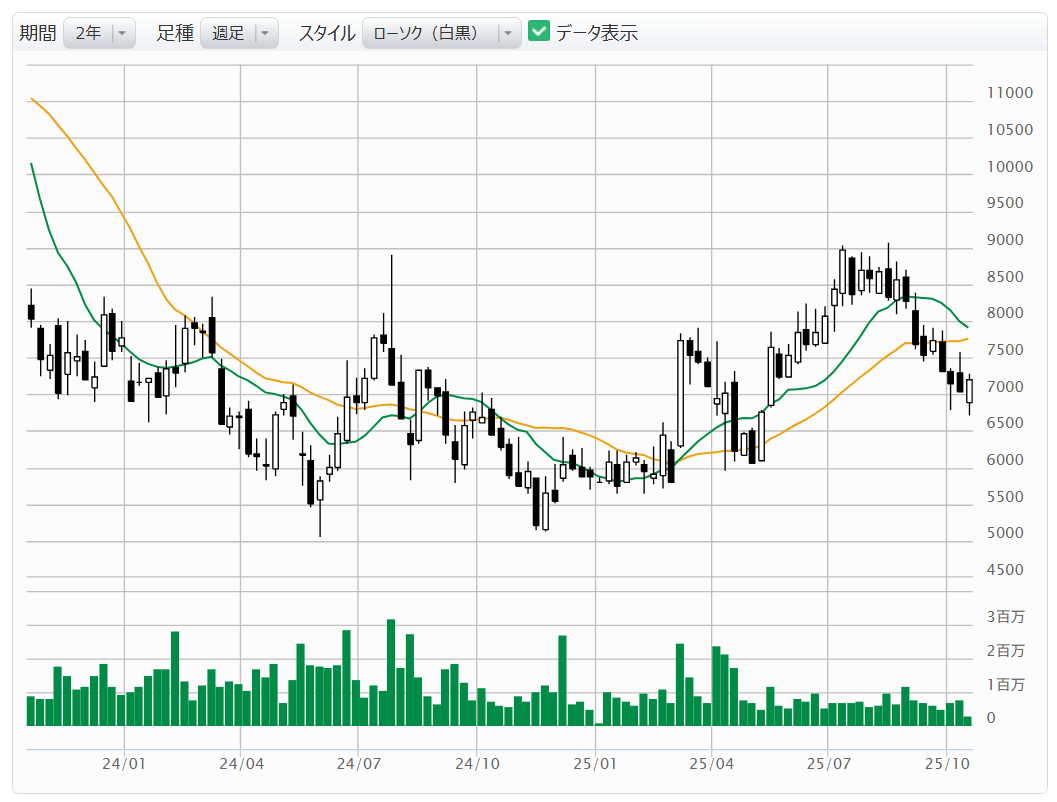Click the 期間 label text
The image size is (1057, 802).
[38, 33]
